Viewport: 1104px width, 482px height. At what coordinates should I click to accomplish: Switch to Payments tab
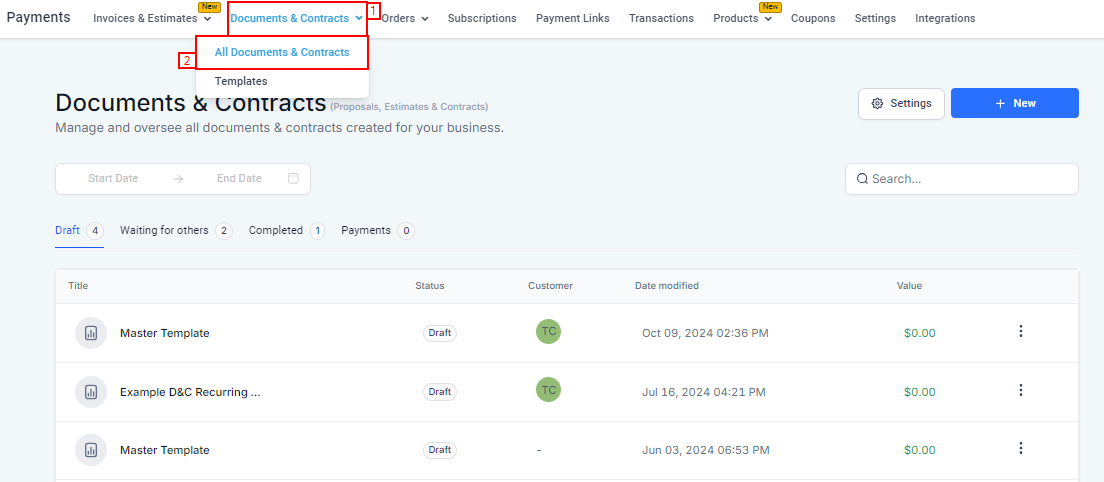pos(378,231)
